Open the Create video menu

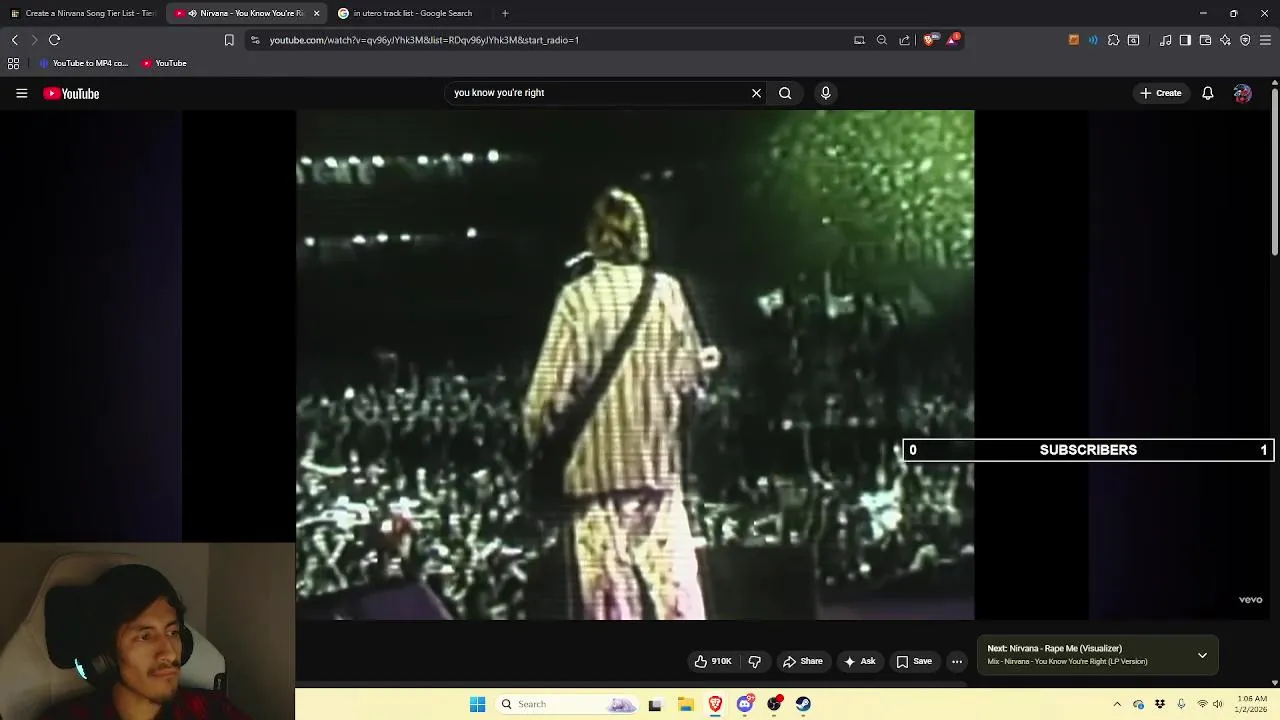[1160, 93]
